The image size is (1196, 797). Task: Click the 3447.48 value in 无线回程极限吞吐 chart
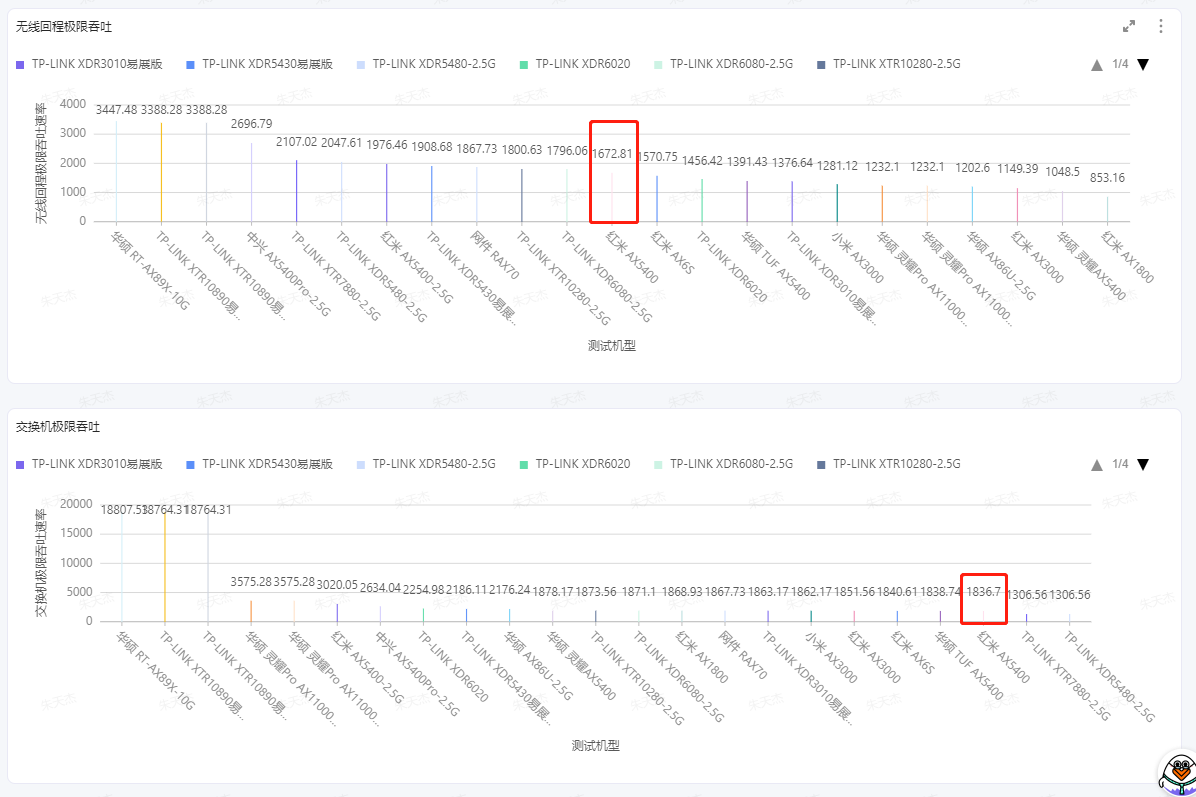[116, 110]
